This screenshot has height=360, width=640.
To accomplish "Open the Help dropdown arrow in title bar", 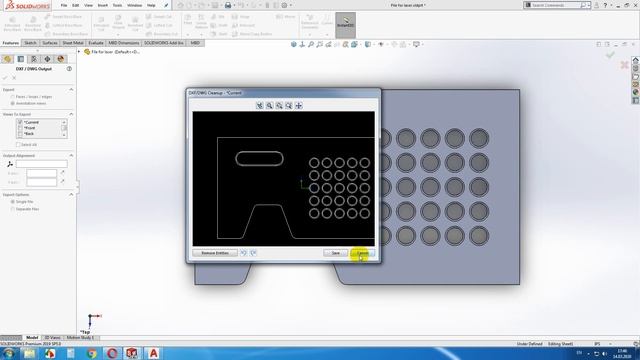I will click(611, 5).
